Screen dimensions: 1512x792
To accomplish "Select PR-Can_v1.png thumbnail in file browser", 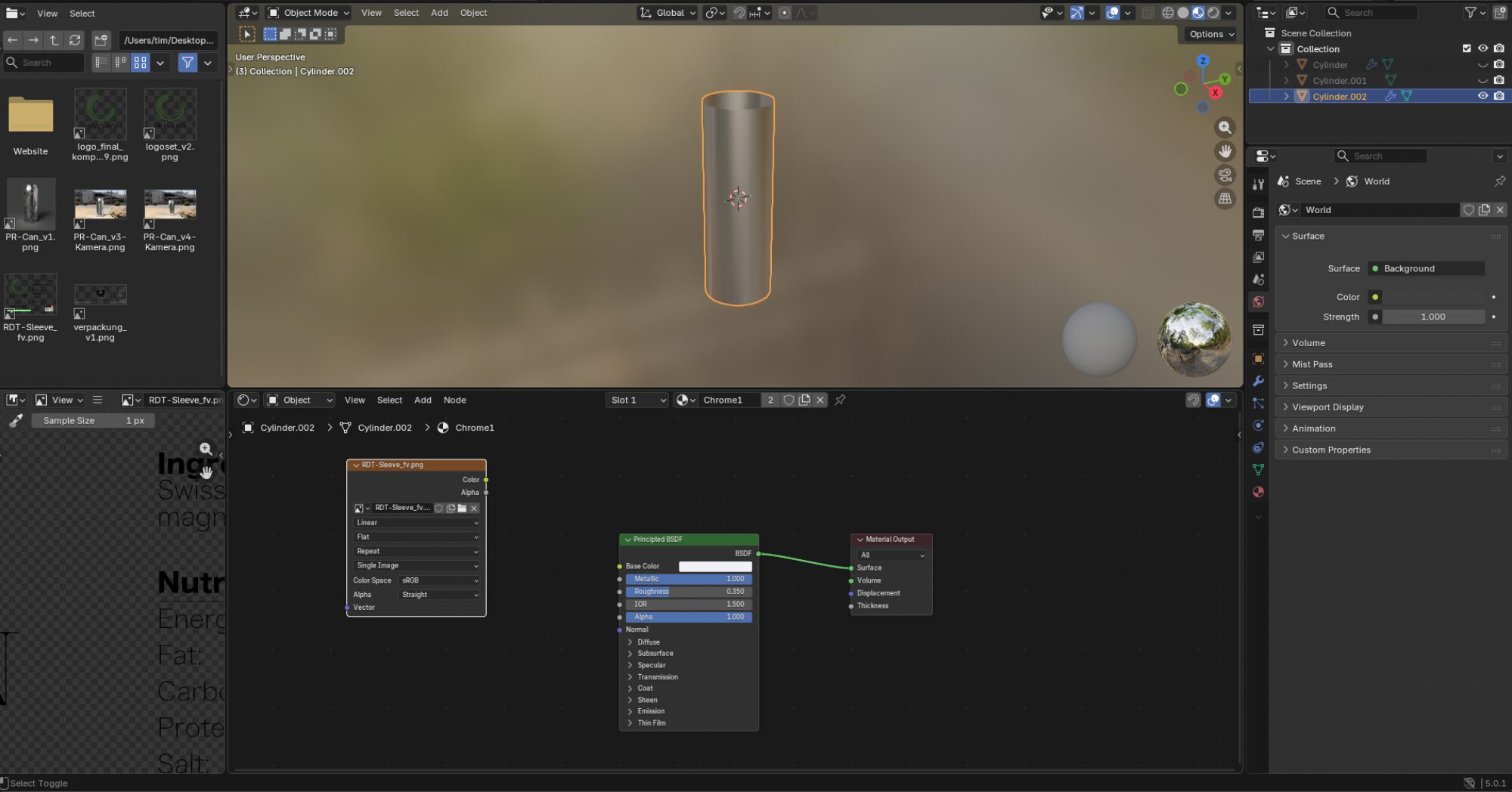I will coord(31,204).
